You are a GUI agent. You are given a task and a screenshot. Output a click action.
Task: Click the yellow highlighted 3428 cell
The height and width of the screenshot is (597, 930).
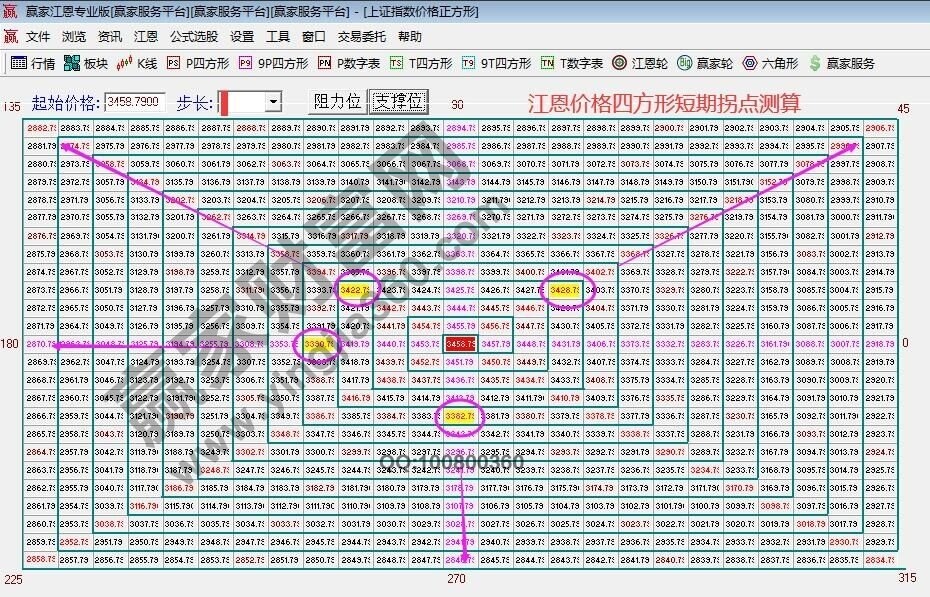click(x=564, y=290)
